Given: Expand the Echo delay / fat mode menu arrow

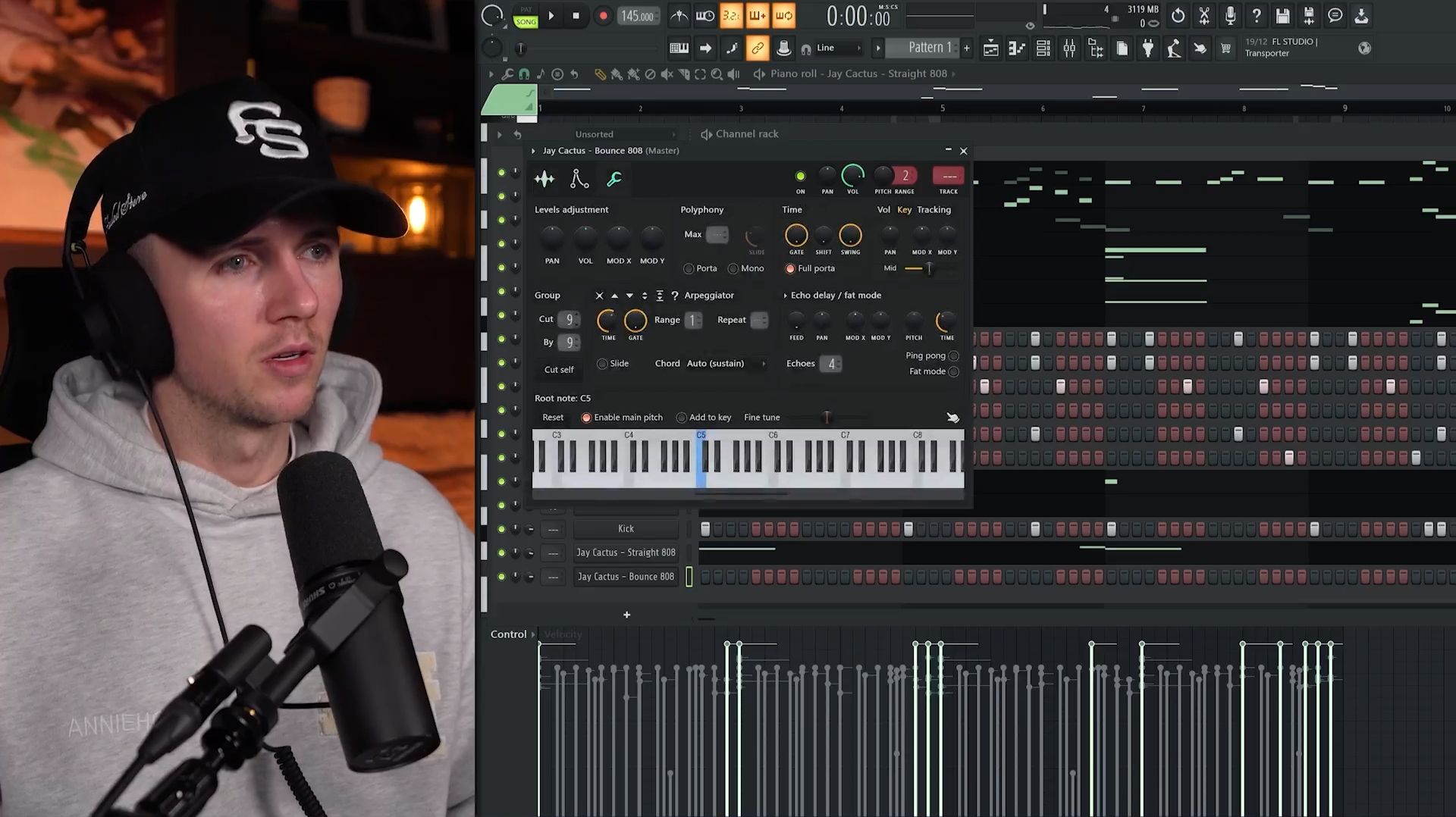Looking at the screenshot, I should coord(785,296).
